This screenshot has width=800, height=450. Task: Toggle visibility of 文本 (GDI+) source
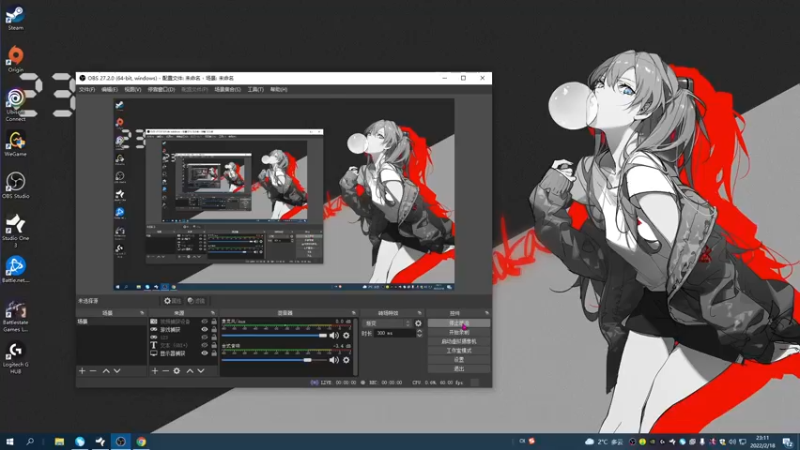point(205,345)
